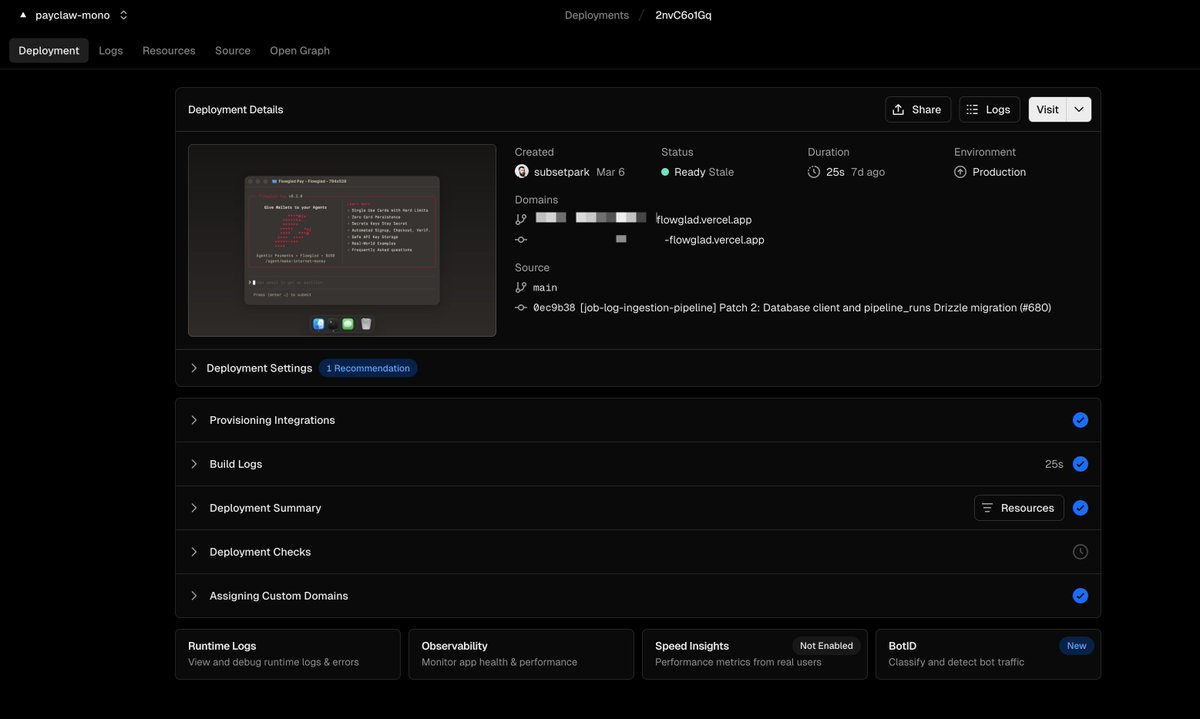
Task: Click the duration clock icon
Action: coord(814,172)
